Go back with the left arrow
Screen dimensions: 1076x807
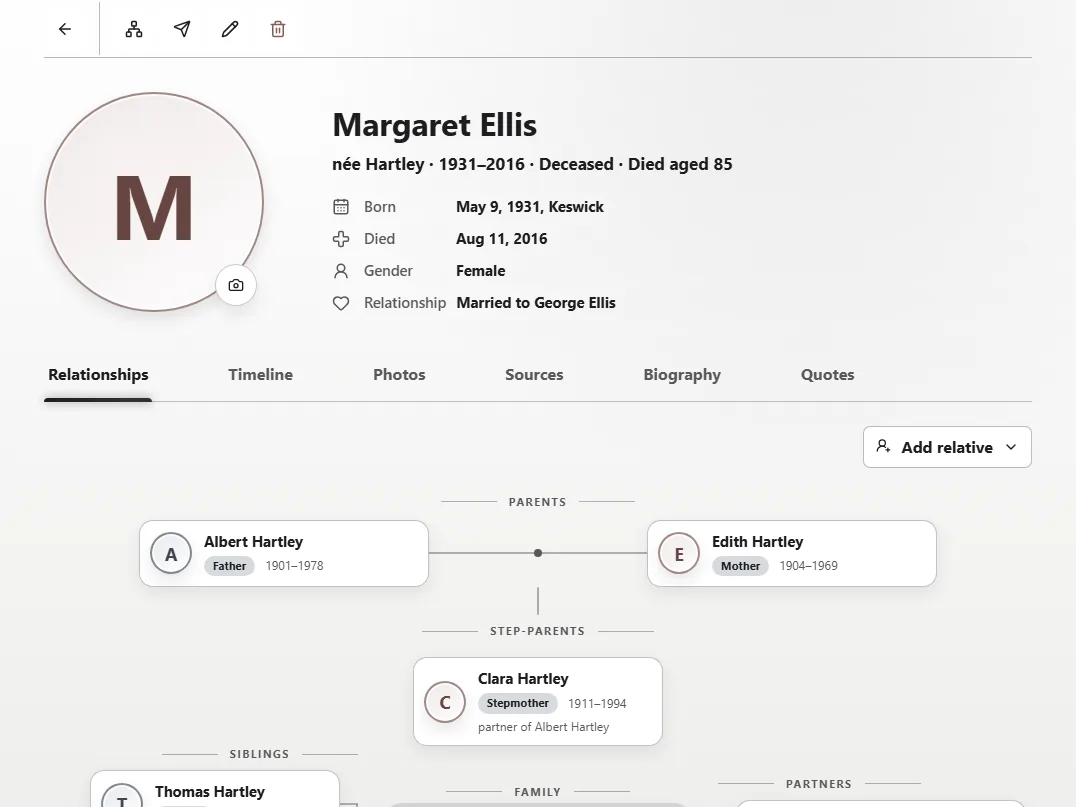65,29
